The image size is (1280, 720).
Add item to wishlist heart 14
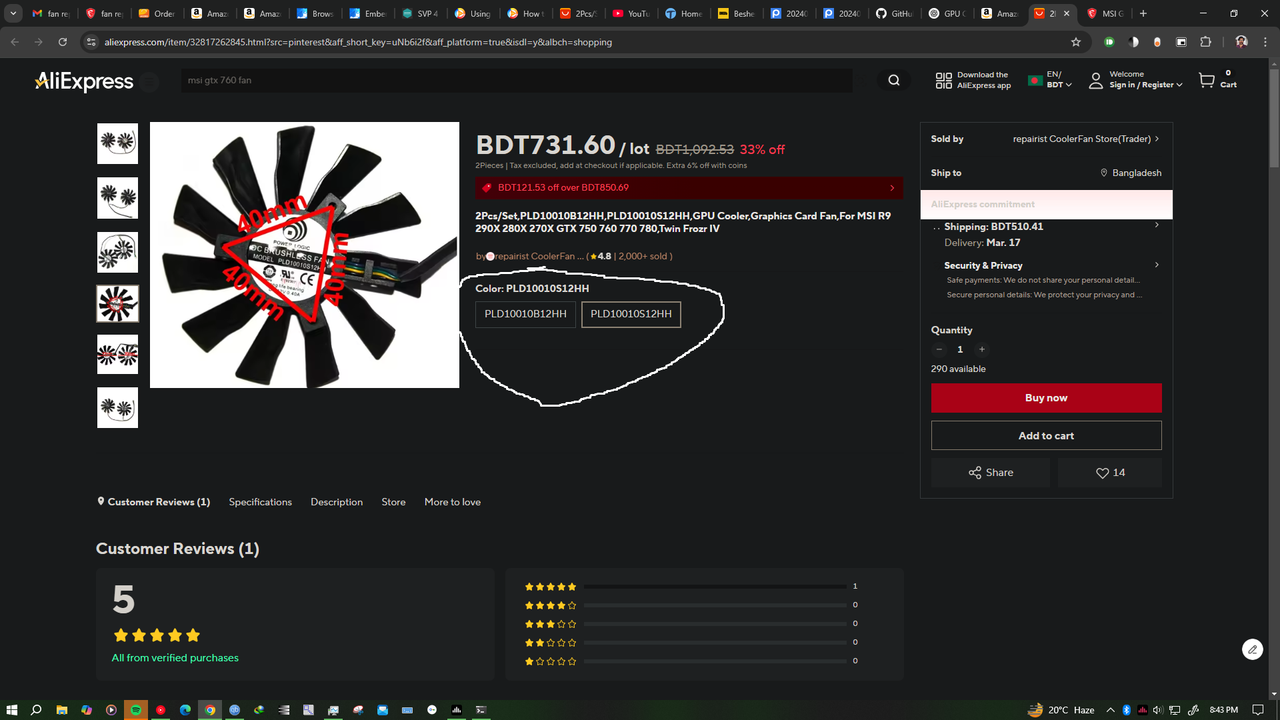coord(1110,473)
